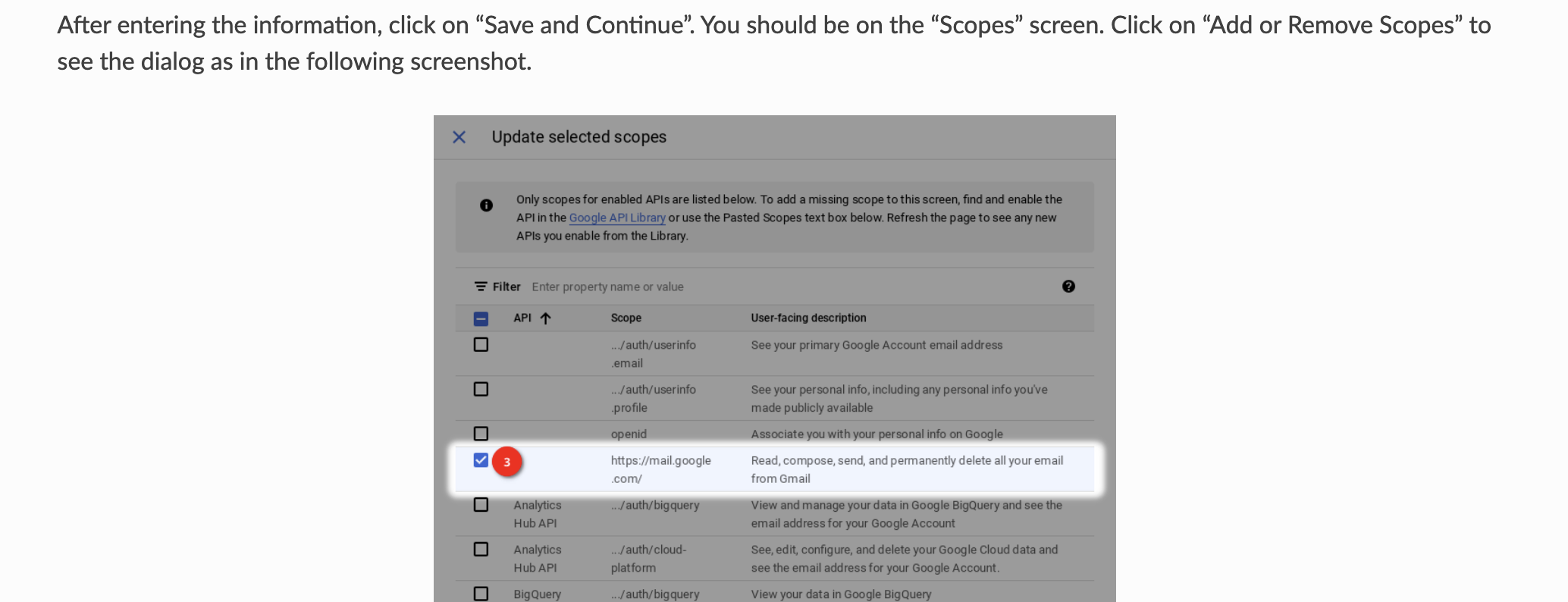The image size is (1568, 602).
Task: Select the BigQuery scope checkbox at bottom
Action: (481, 594)
